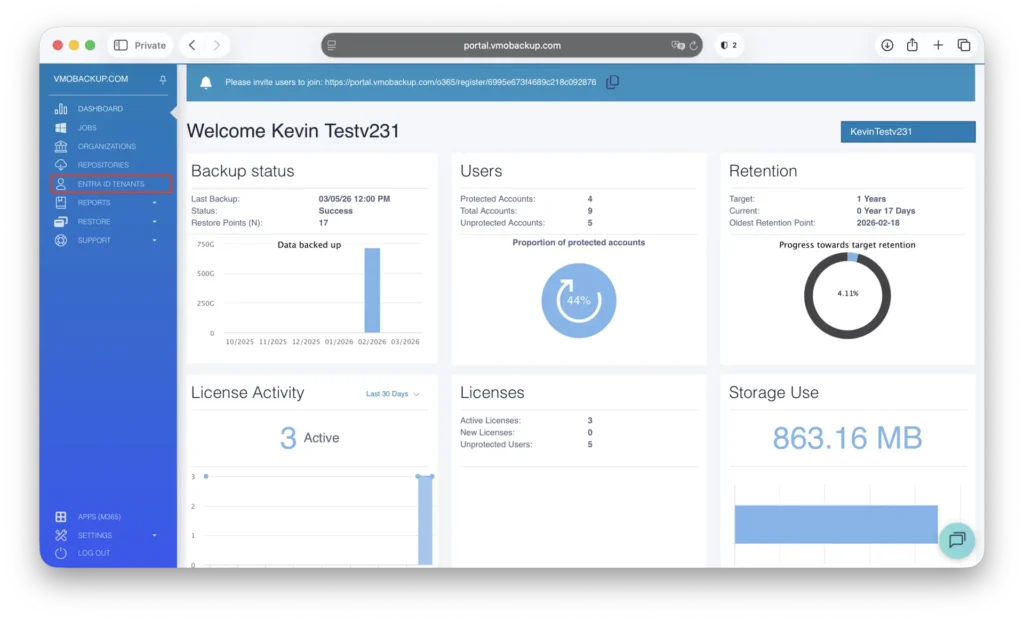Click the notification bell icon
Viewport: 1024px width, 620px height.
tap(206, 82)
